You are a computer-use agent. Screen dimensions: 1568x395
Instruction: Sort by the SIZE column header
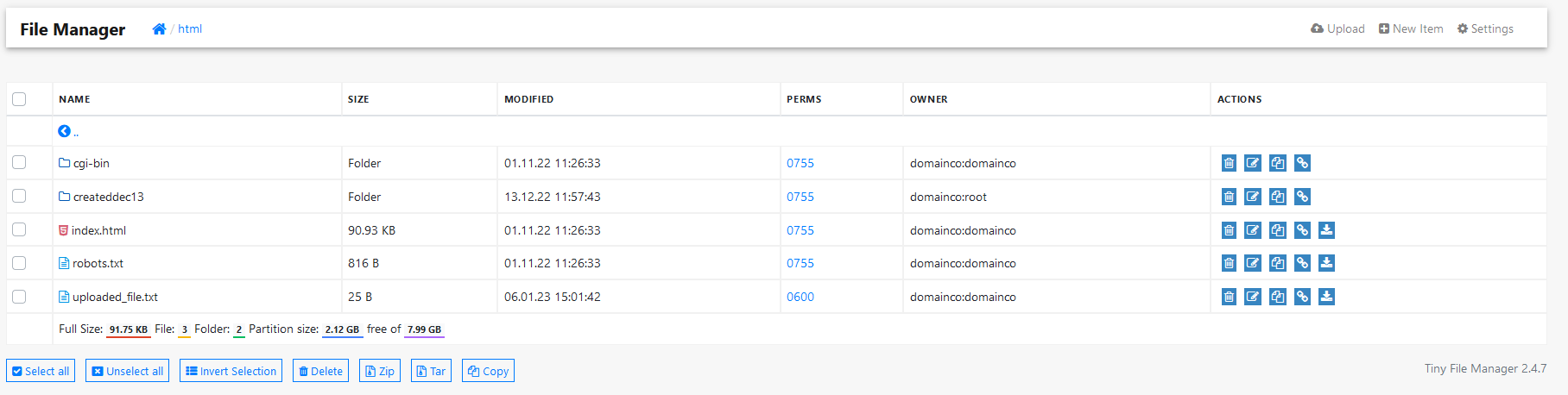click(x=358, y=99)
